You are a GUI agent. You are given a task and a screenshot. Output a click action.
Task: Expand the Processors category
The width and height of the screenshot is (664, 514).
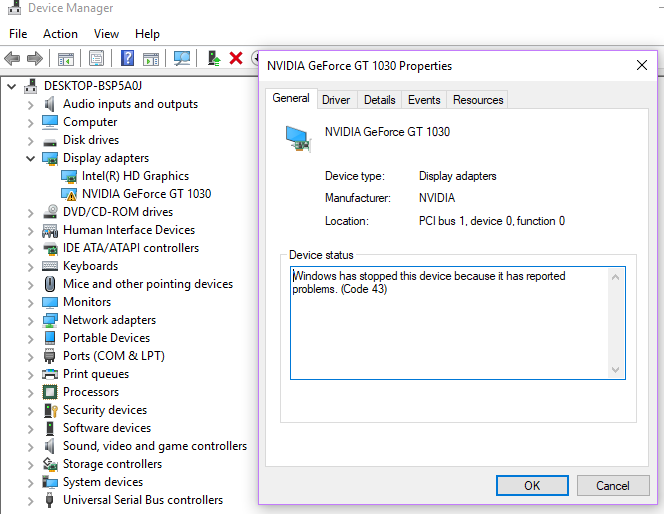click(x=30, y=393)
